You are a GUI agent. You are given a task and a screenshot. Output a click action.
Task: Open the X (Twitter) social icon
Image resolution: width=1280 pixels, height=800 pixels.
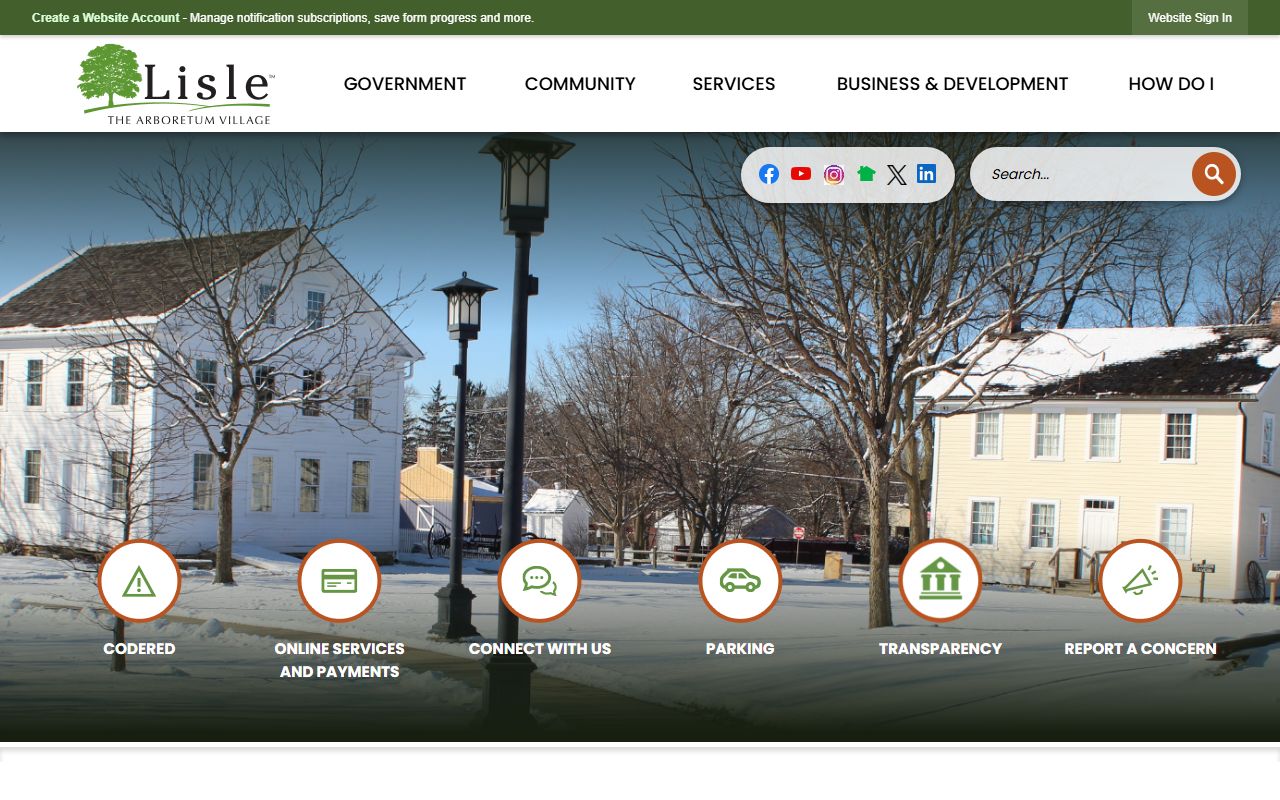[x=897, y=175]
